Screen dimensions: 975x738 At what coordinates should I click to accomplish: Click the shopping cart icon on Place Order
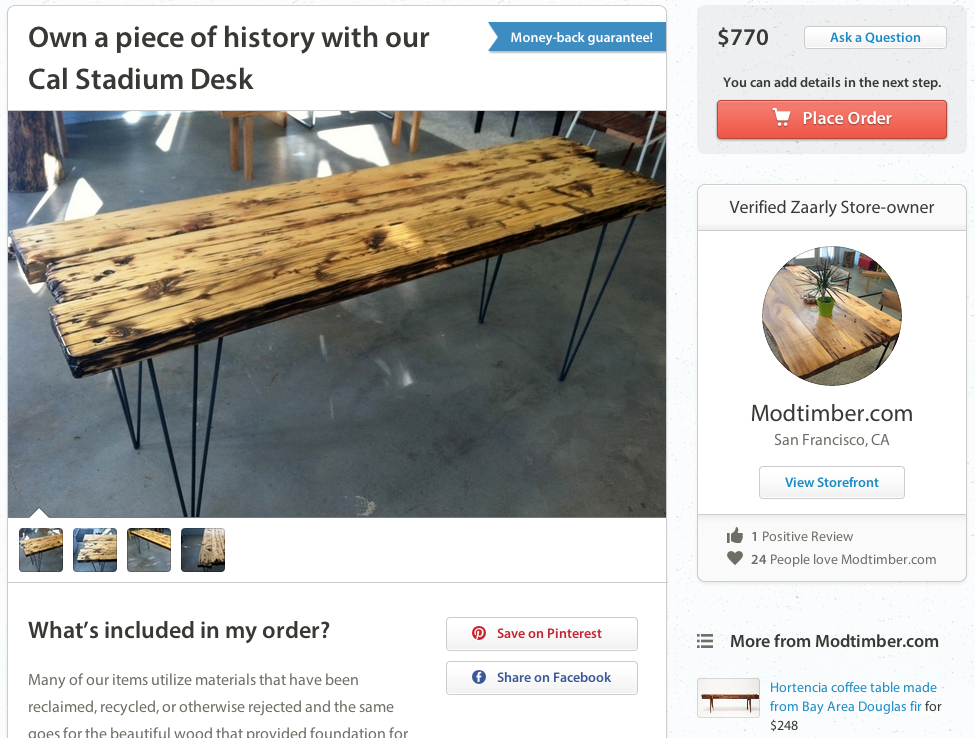pyautogui.click(x=782, y=118)
